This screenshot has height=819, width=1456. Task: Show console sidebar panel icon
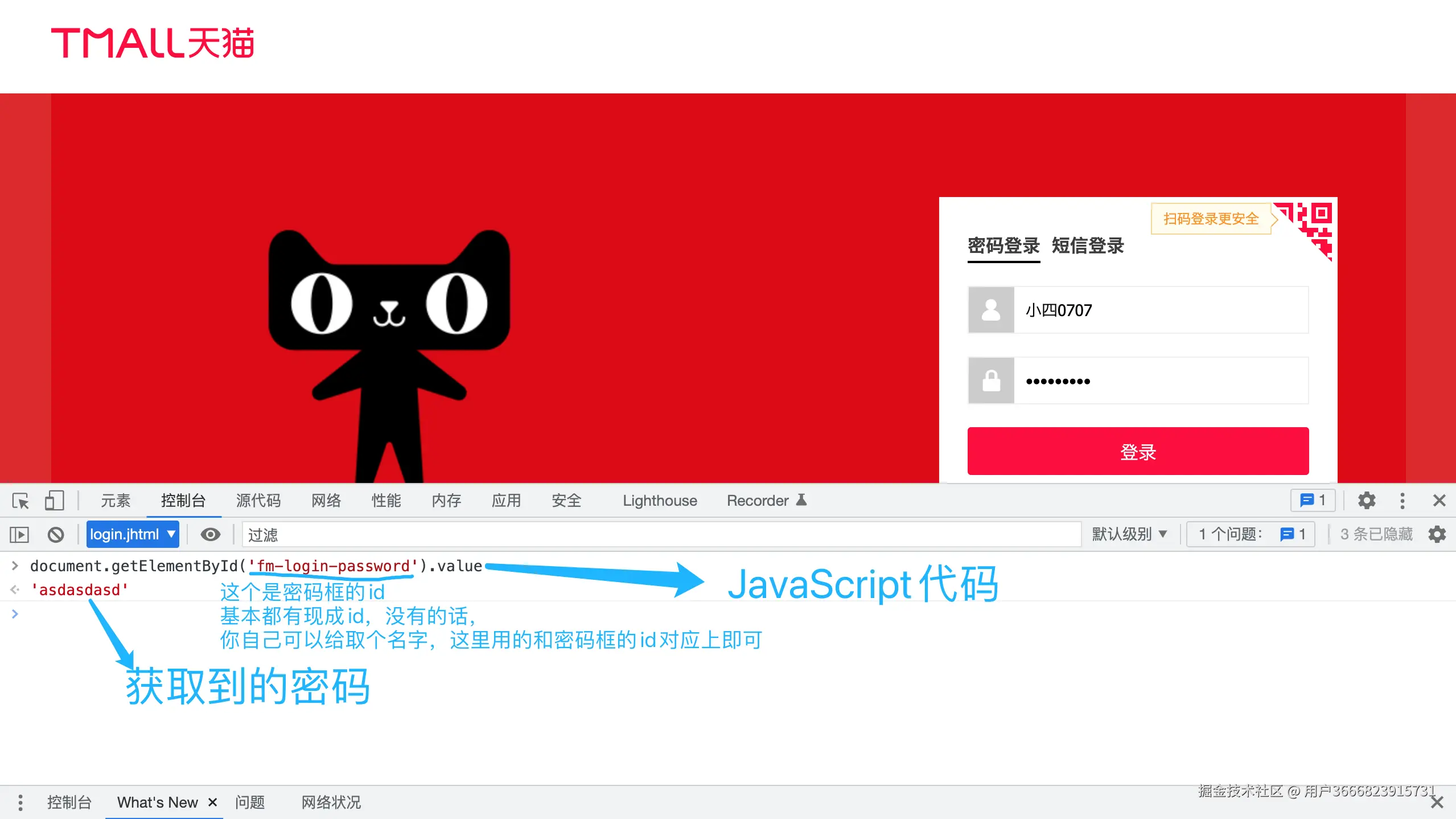pos(19,534)
